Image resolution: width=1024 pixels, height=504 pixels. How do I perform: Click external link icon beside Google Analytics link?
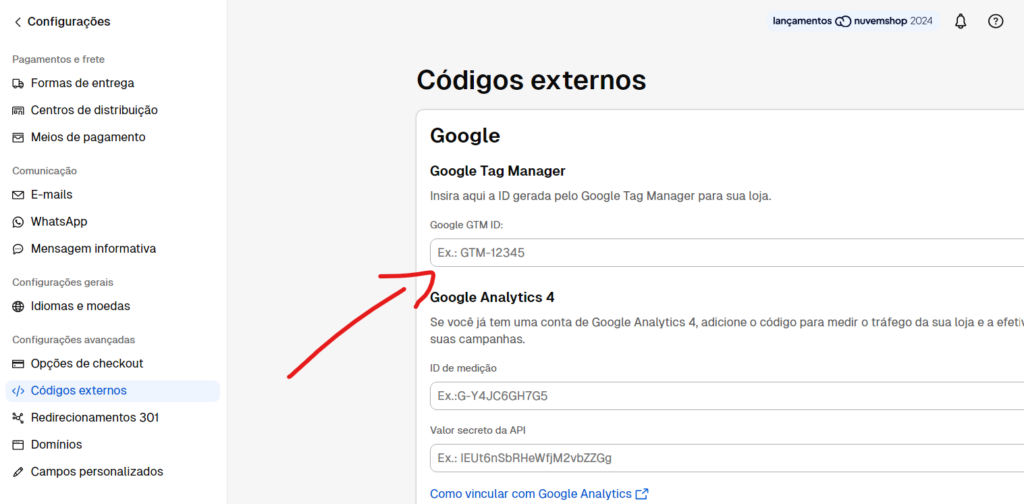point(642,494)
